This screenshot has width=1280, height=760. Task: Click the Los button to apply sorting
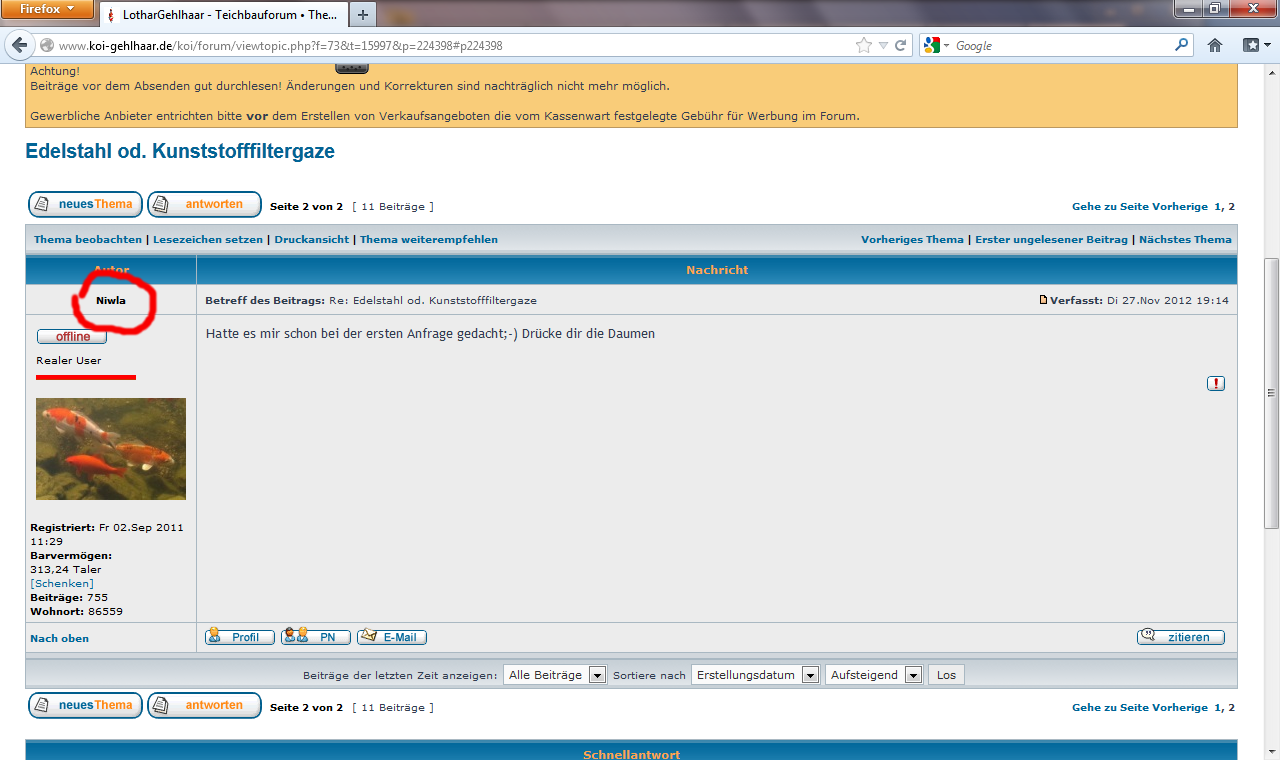pos(946,675)
